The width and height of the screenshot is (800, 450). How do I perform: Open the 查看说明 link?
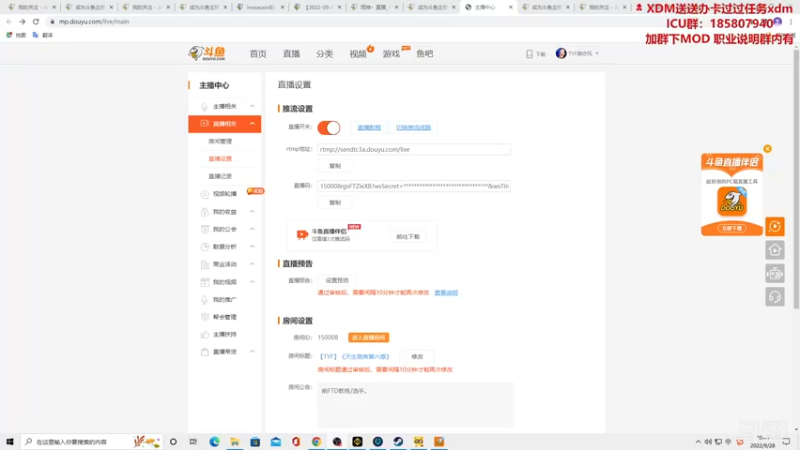pyautogui.click(x=446, y=292)
